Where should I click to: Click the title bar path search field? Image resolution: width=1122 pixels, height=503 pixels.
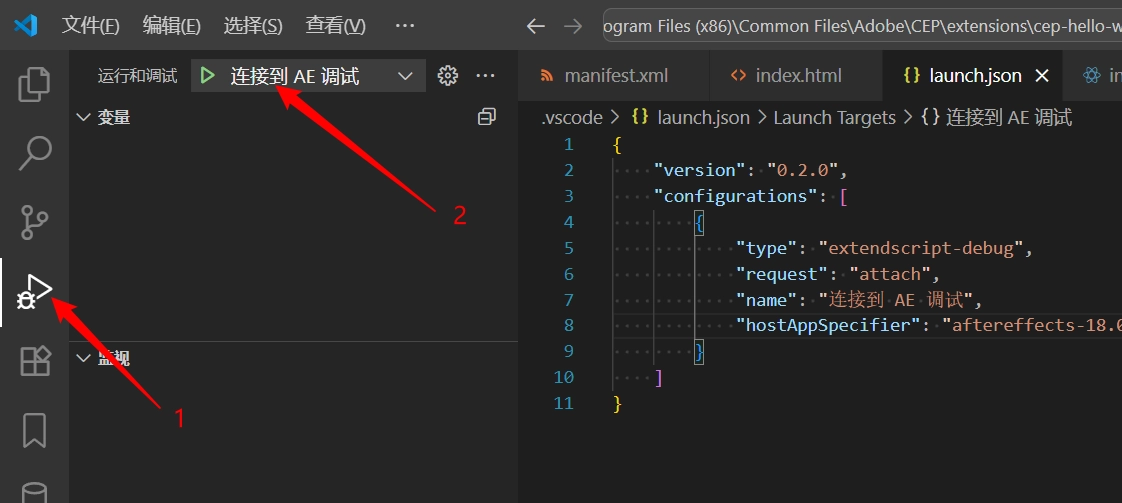[x=860, y=26]
